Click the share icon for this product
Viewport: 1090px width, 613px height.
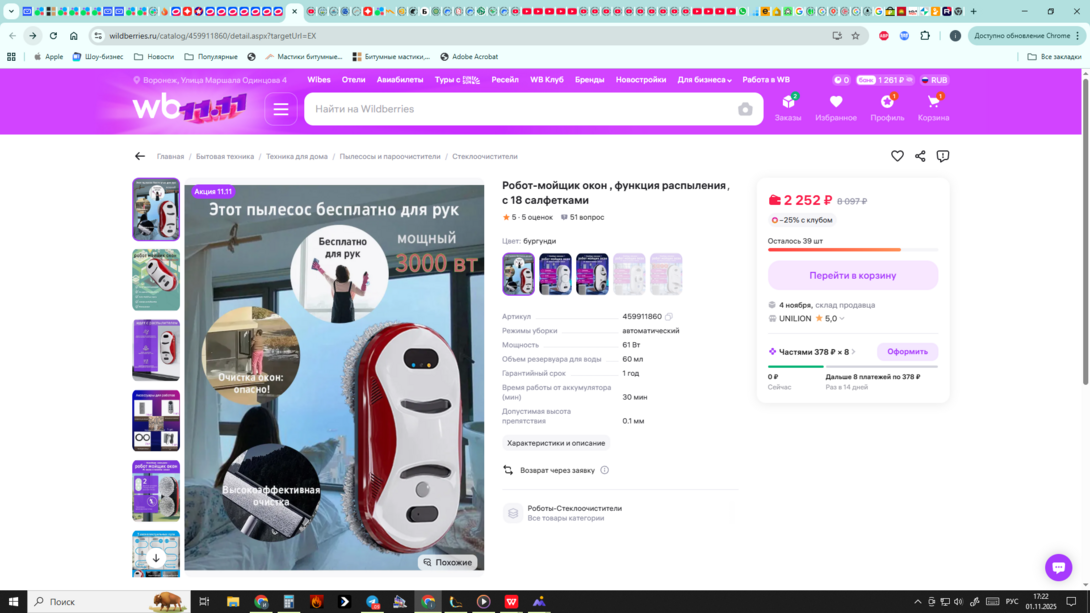click(x=920, y=156)
